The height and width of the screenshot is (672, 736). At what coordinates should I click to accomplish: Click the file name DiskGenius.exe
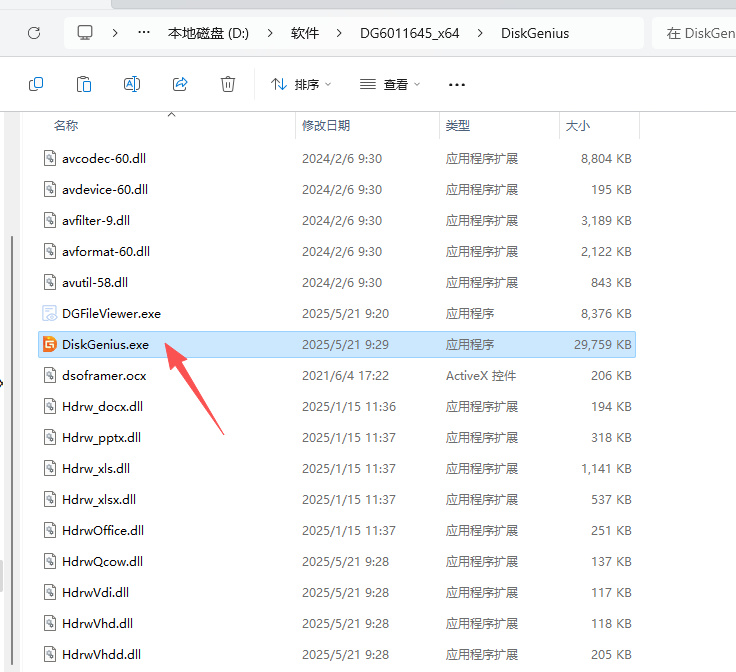(105, 344)
